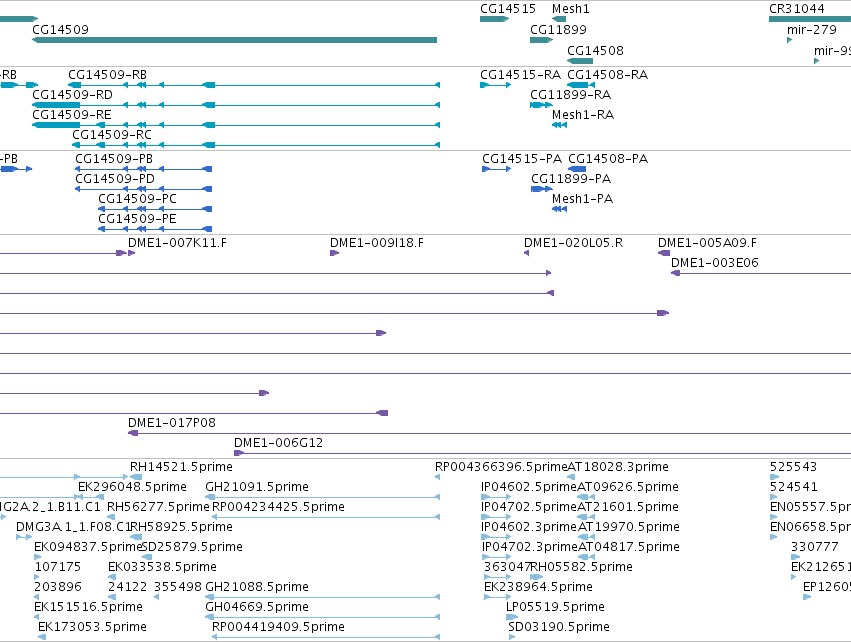The image size is (851, 642).
Task: Click the CG14515-PA protein label
Action: [522, 158]
